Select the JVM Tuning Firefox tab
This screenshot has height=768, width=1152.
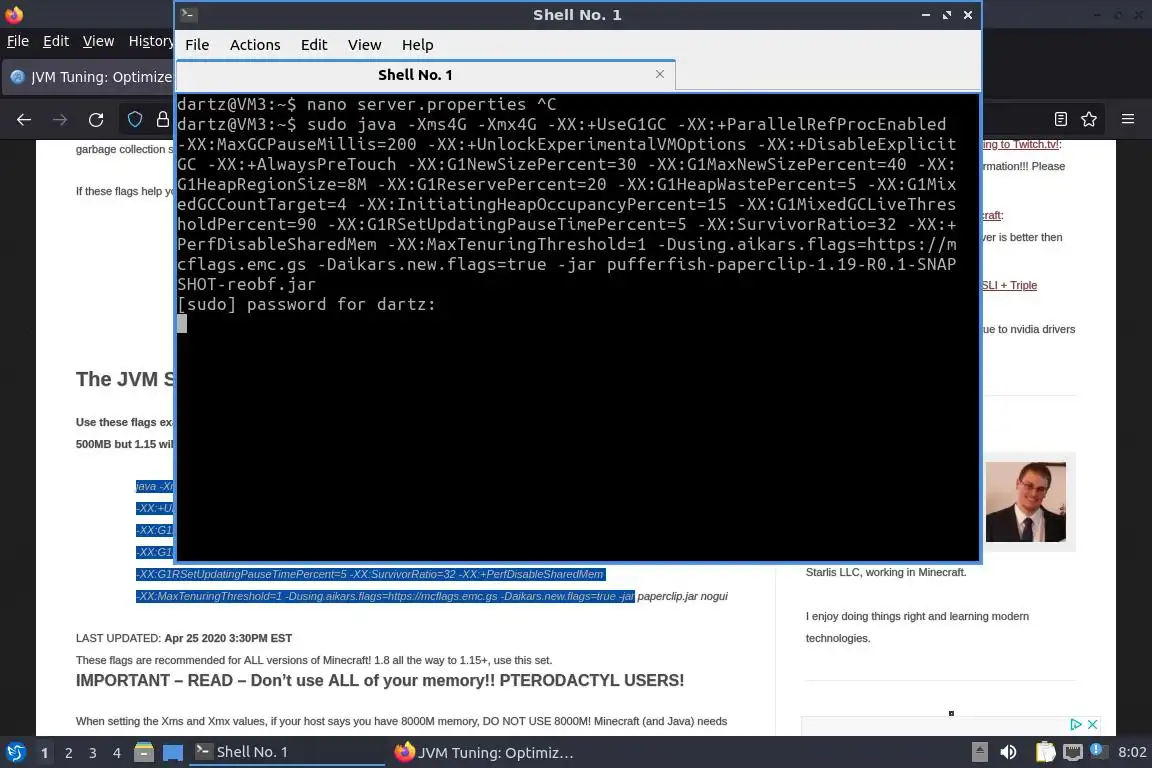pos(90,77)
